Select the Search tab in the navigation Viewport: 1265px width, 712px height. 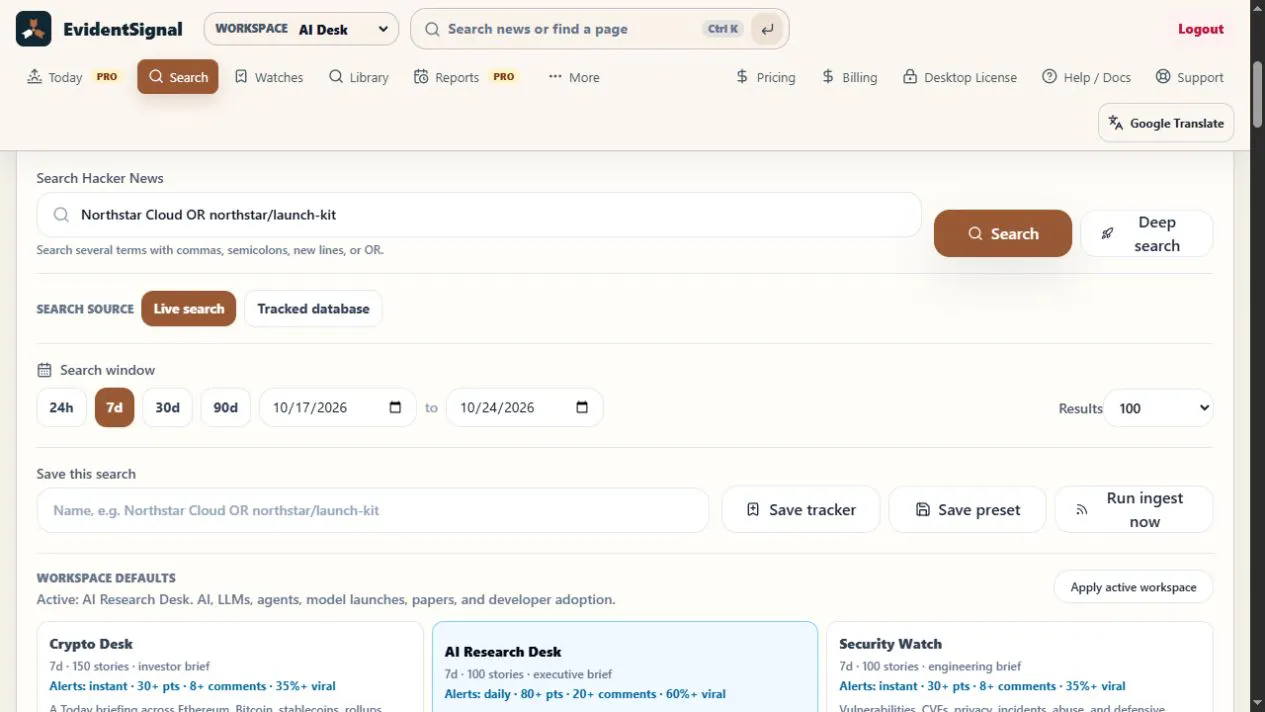(178, 77)
